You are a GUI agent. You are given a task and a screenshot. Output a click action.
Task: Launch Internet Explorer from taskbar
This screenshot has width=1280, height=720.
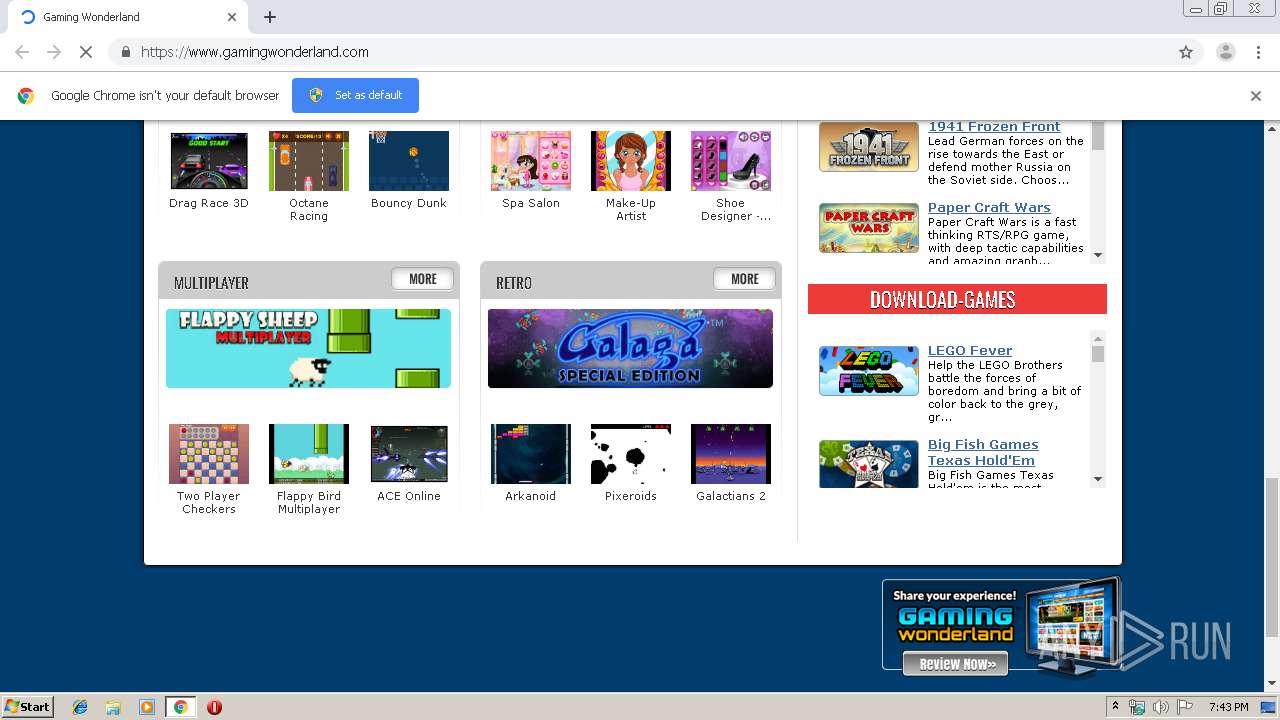pyautogui.click(x=80, y=707)
